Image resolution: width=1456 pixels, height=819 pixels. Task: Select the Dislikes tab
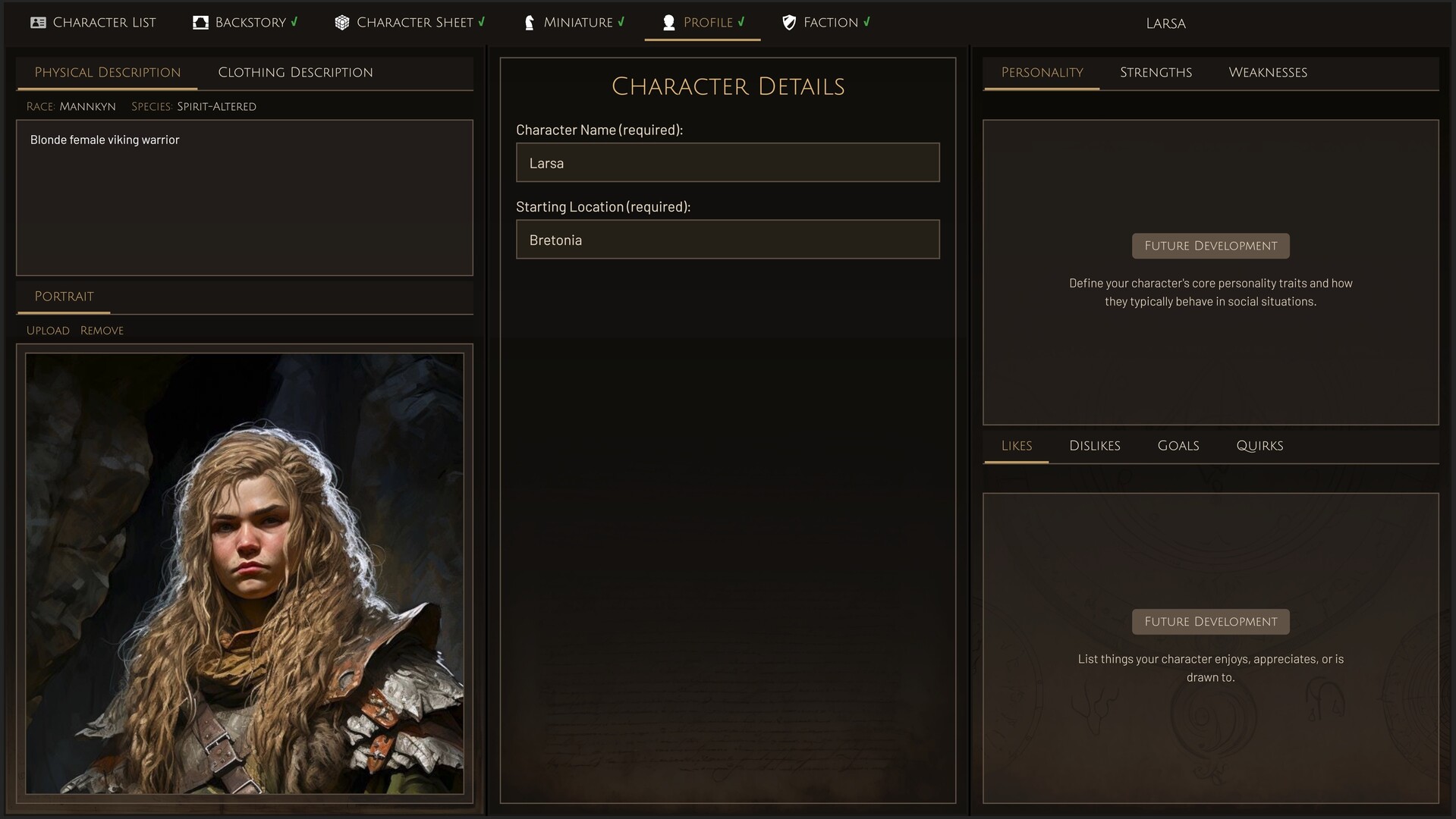click(x=1094, y=446)
